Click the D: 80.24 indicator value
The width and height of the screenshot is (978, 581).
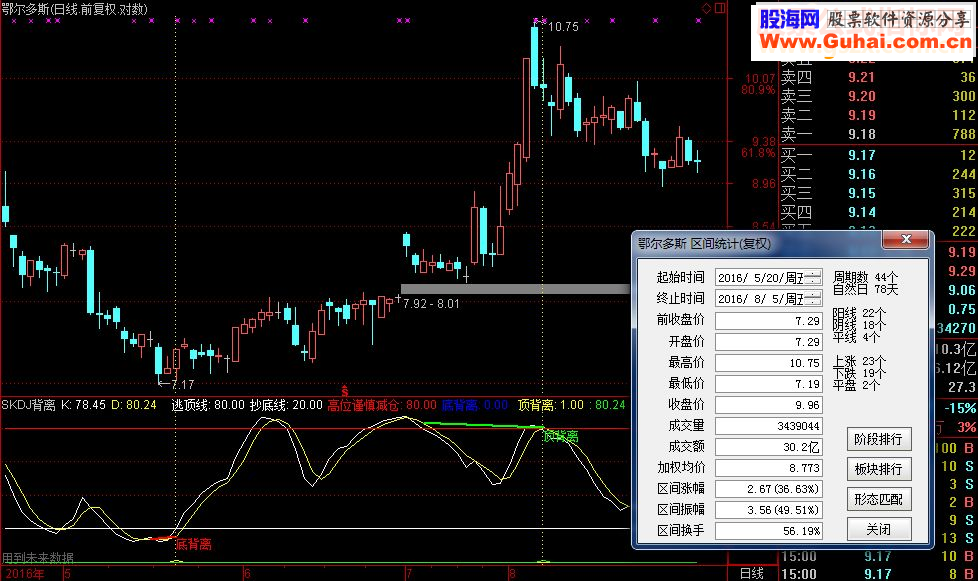coord(134,405)
